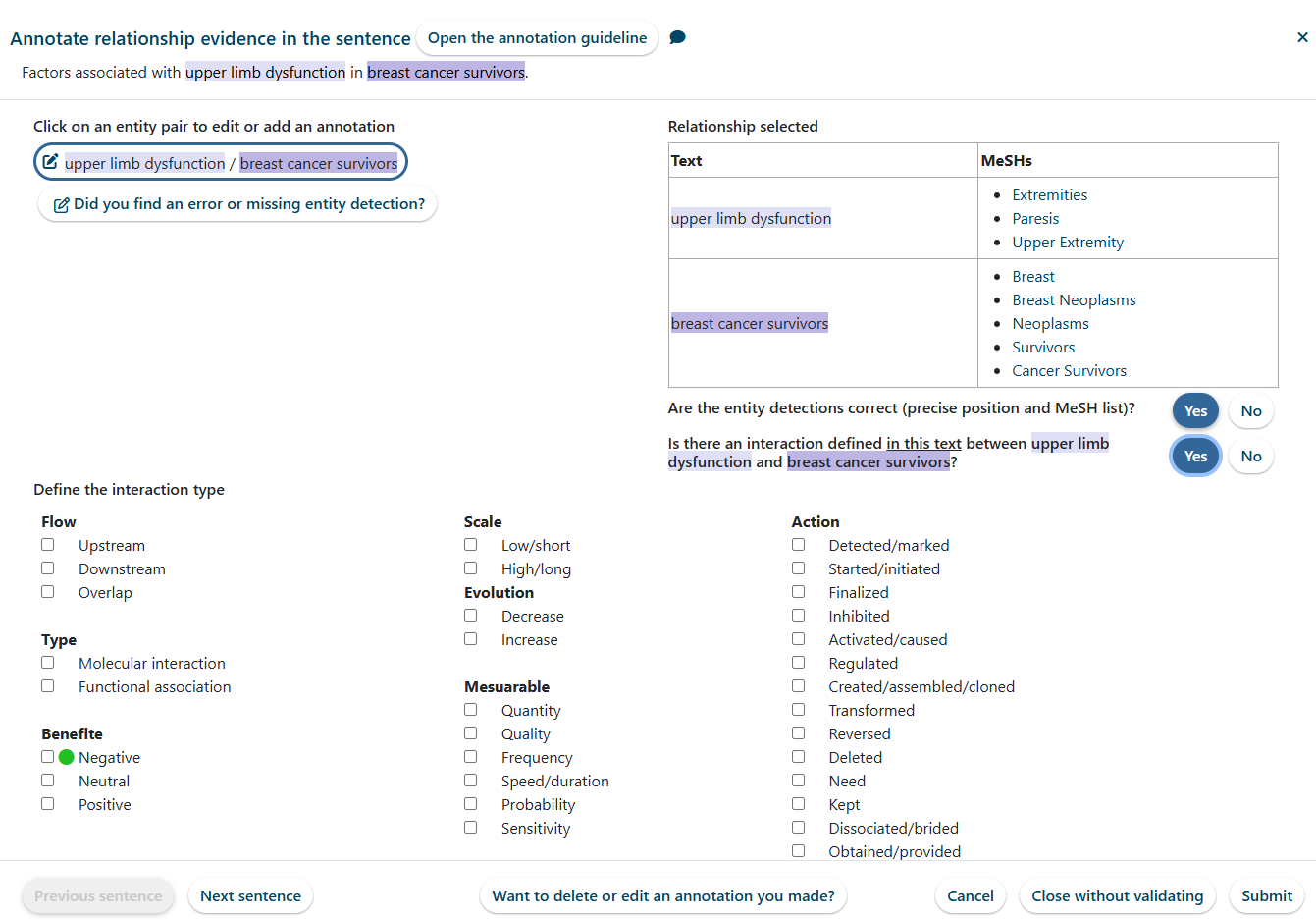This screenshot has width=1316, height=920.
Task: Click the speech bubble comment icon
Action: (677, 37)
